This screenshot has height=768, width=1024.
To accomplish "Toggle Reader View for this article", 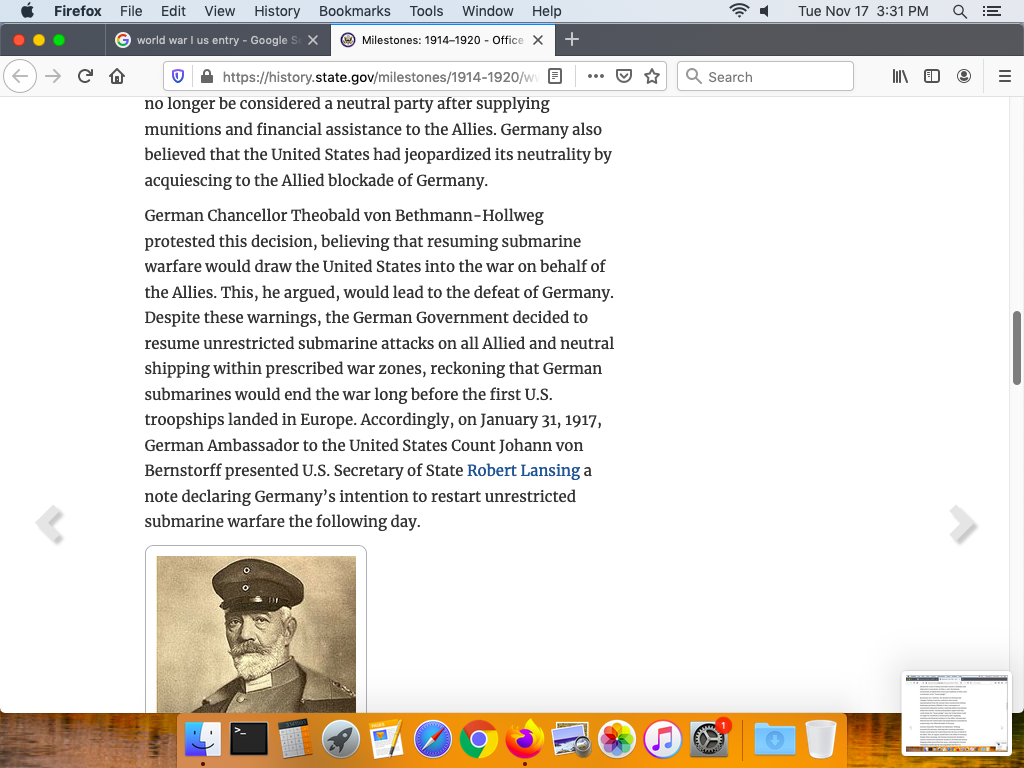I will tap(556, 77).
